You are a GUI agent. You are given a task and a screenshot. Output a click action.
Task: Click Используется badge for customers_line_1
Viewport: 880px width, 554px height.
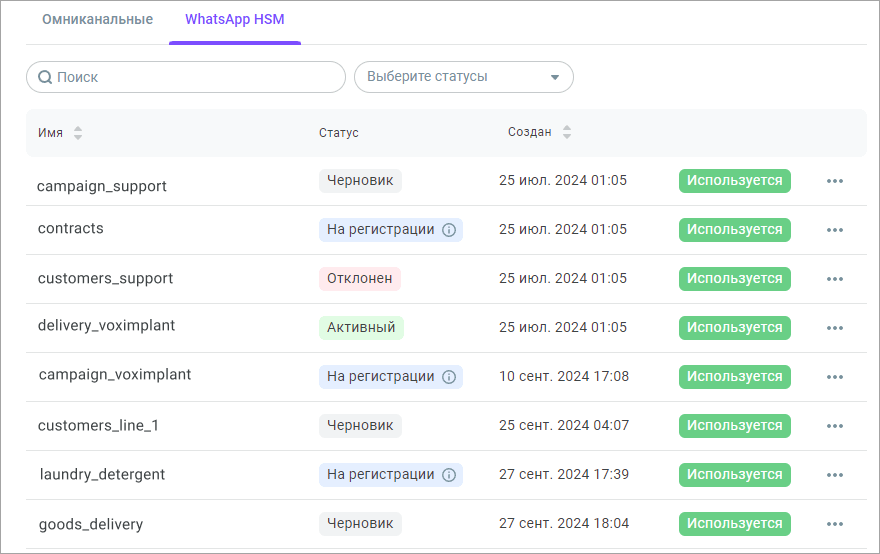pos(735,425)
